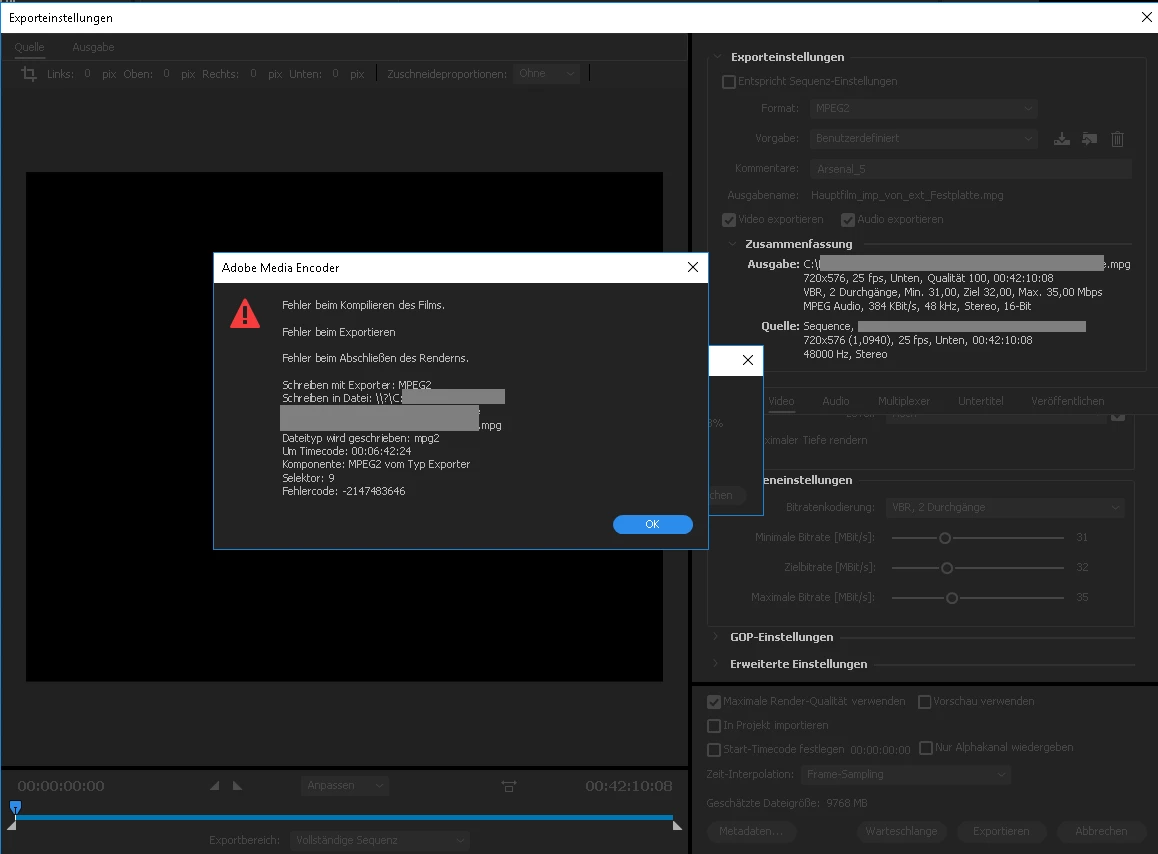
Task: Click the Rechts crop value field
Action: point(253,73)
